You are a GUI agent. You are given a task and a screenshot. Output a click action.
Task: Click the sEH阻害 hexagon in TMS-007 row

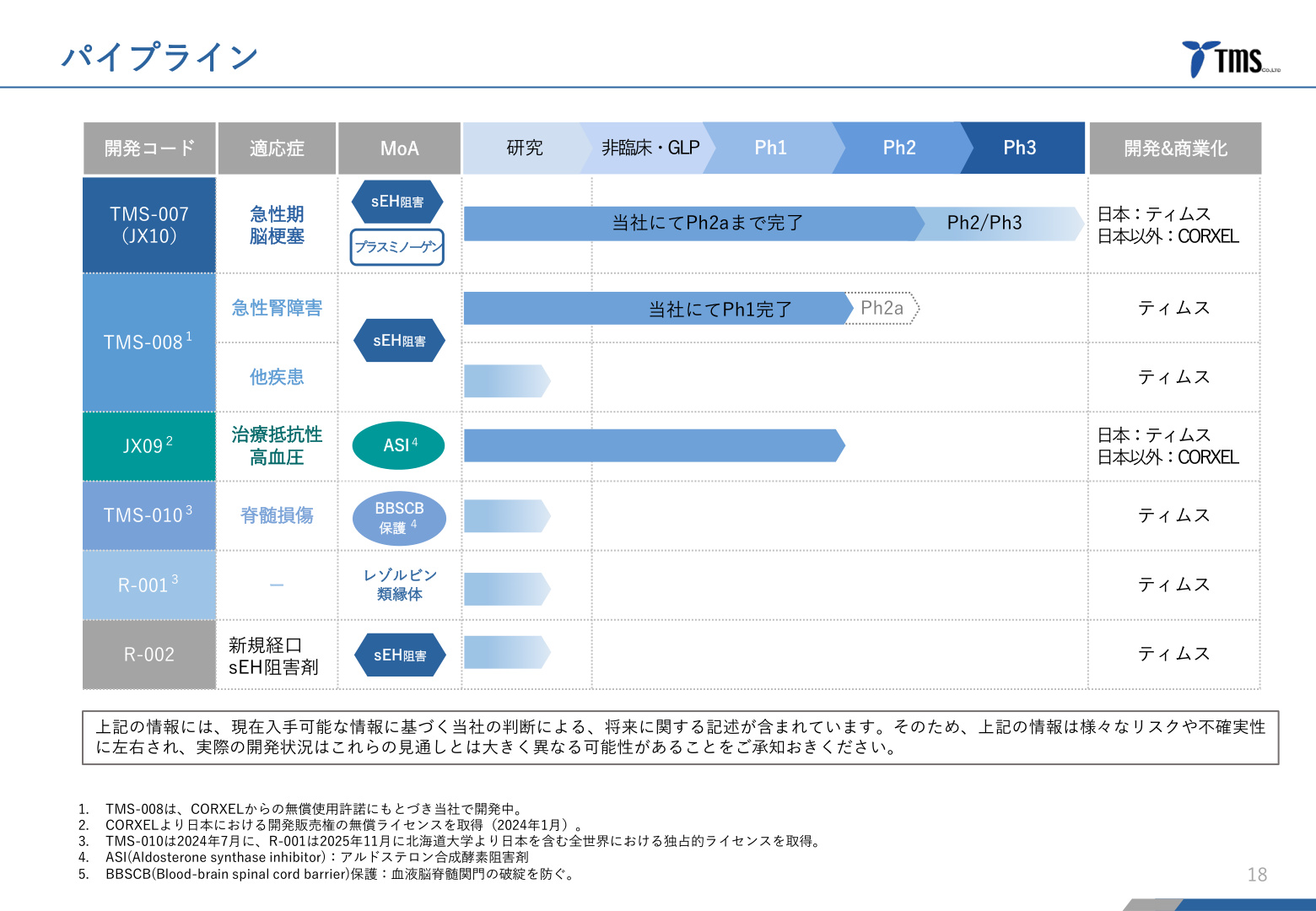click(397, 202)
